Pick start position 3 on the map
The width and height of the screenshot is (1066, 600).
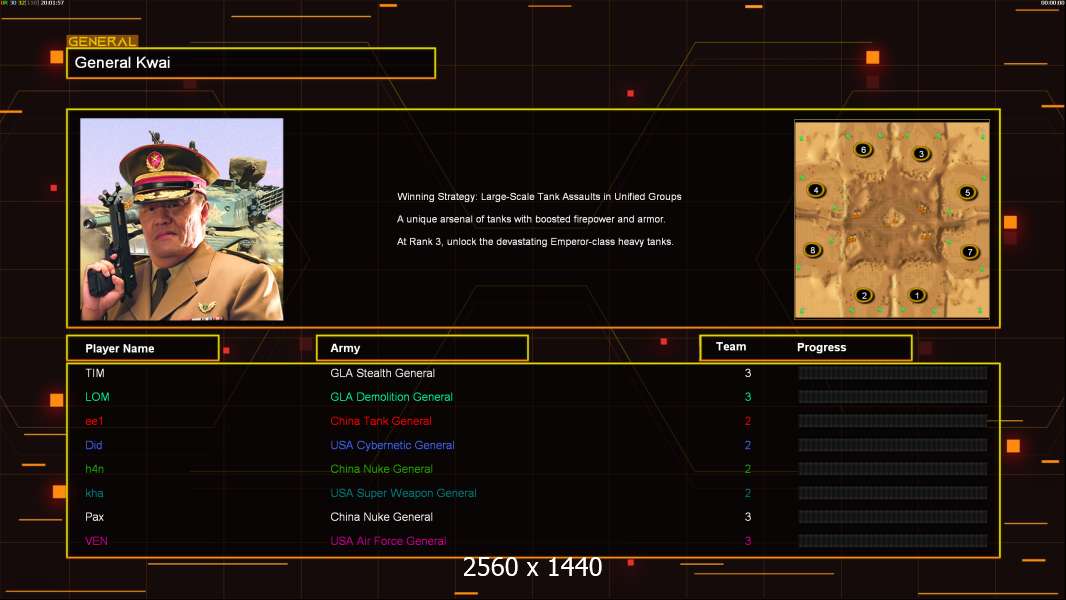(x=921, y=154)
